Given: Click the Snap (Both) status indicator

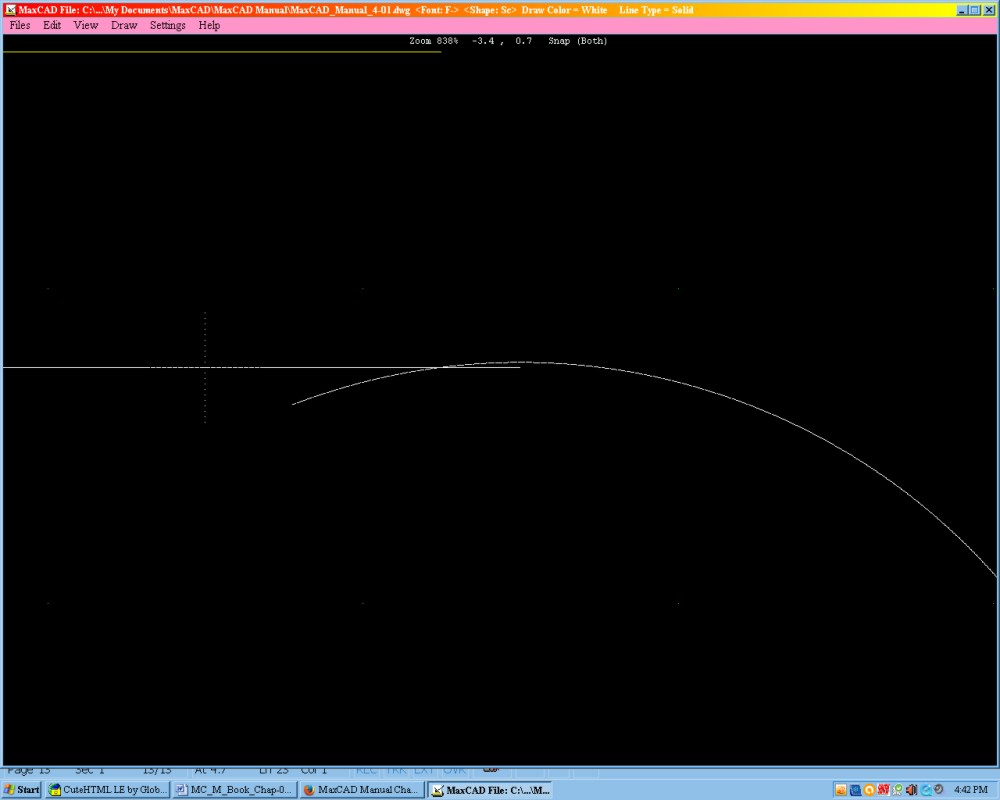Looking at the screenshot, I should point(578,41).
